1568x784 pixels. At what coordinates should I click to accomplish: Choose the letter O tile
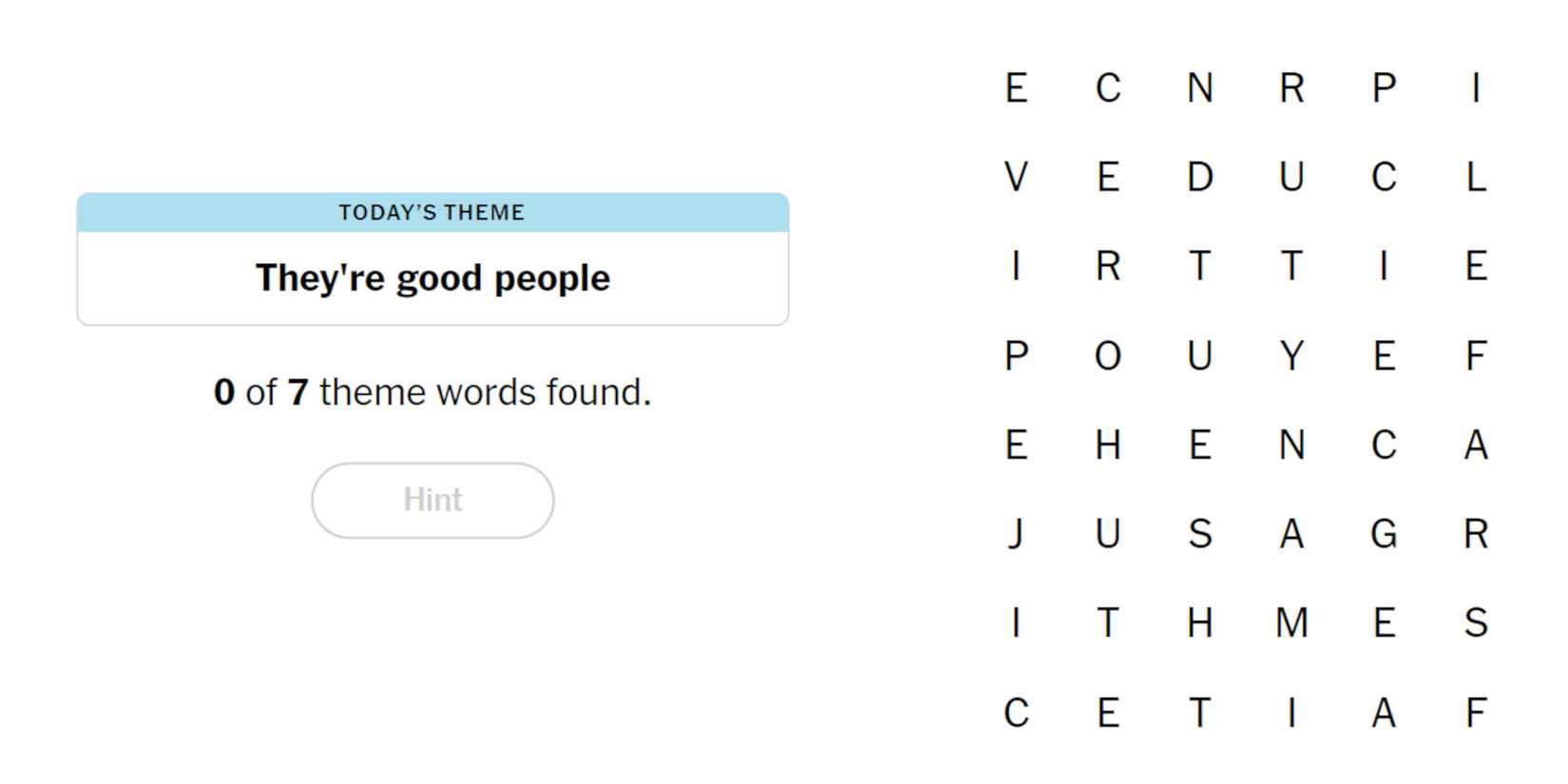1108,355
